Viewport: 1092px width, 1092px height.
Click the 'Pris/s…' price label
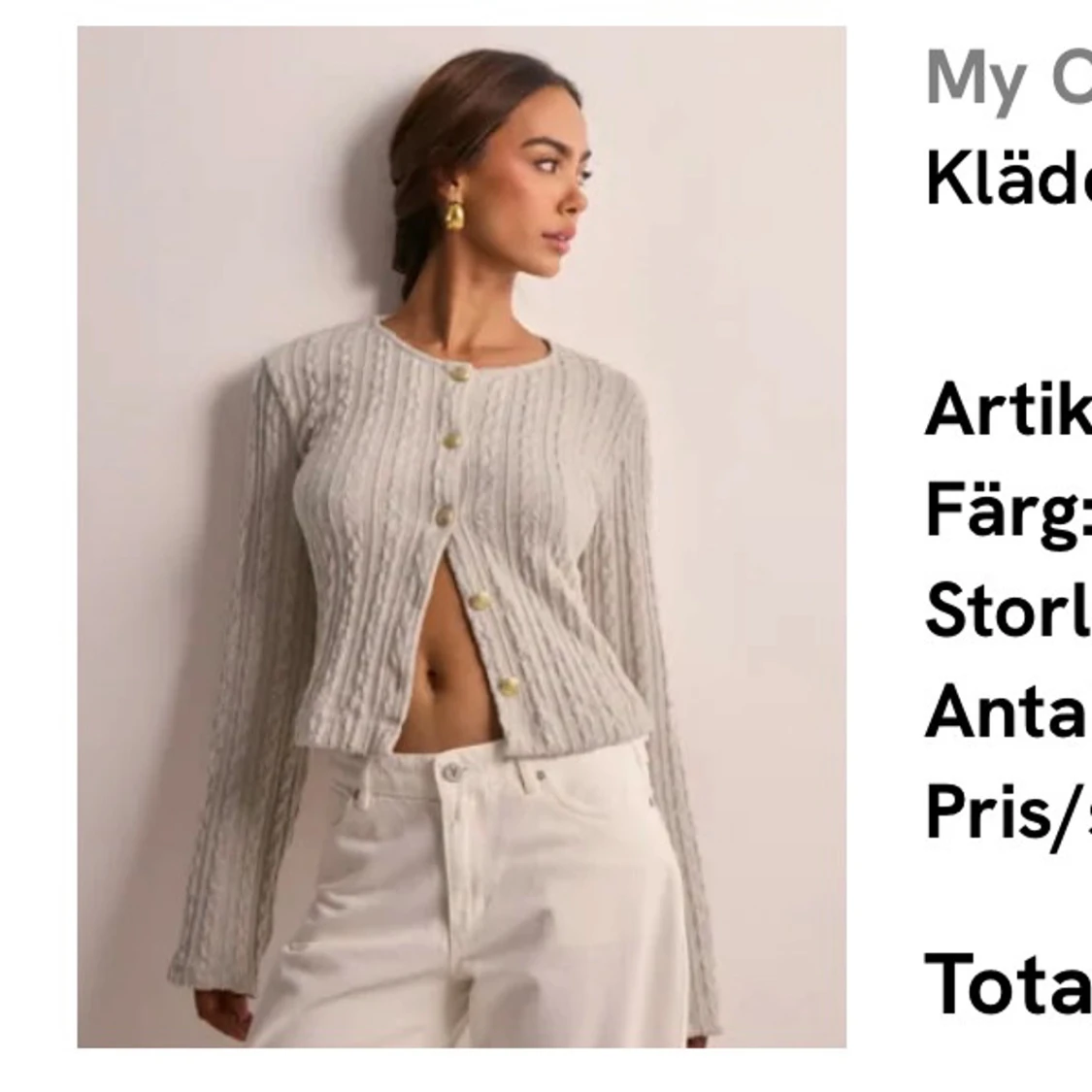tap(1009, 814)
